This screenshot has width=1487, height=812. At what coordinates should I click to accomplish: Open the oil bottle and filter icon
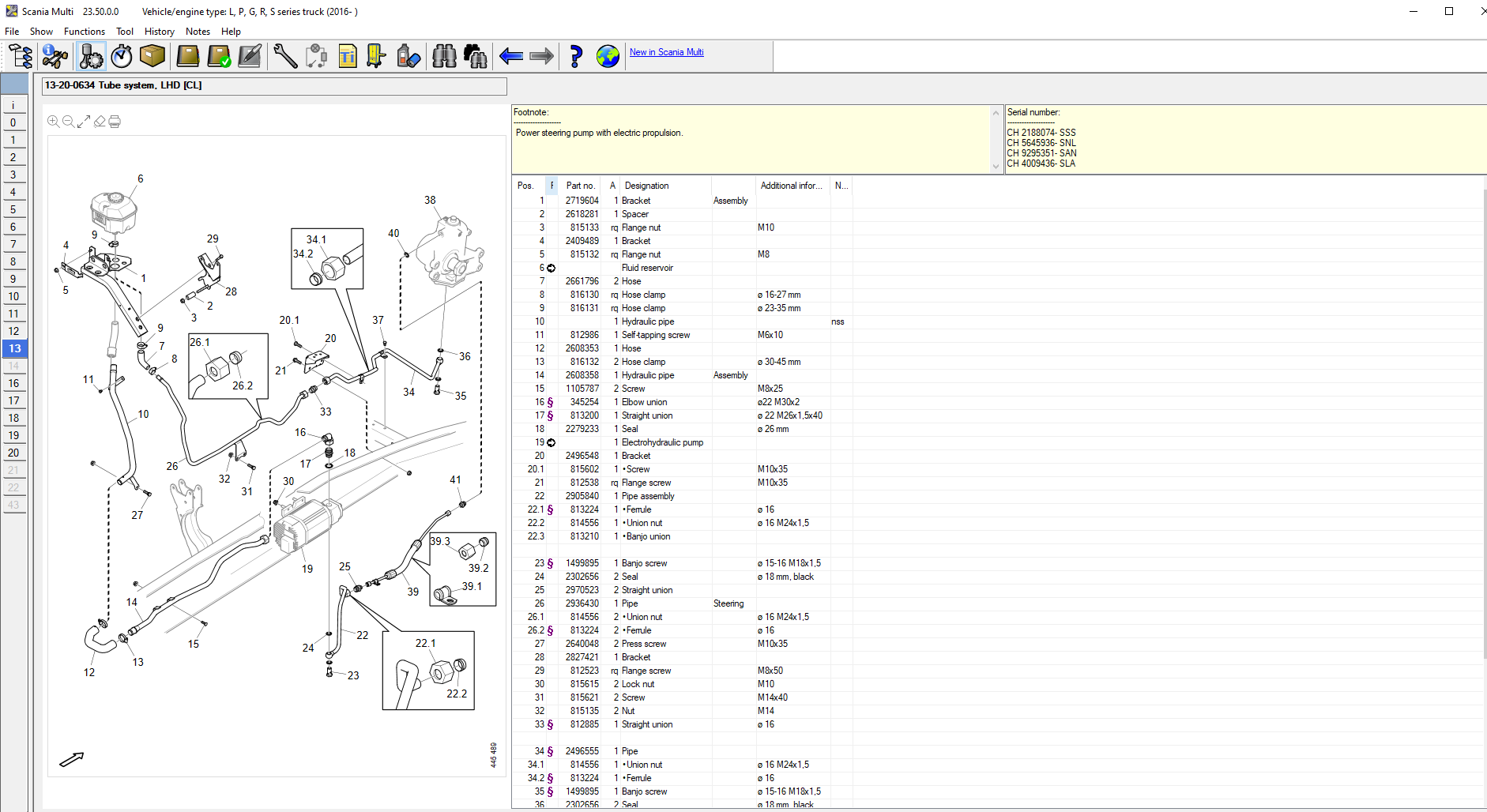[x=408, y=56]
